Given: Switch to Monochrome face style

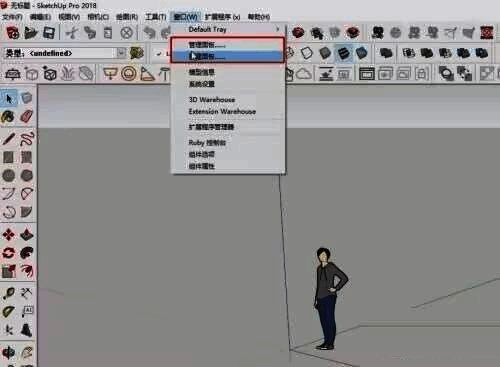Looking at the screenshot, I should 361,53.
